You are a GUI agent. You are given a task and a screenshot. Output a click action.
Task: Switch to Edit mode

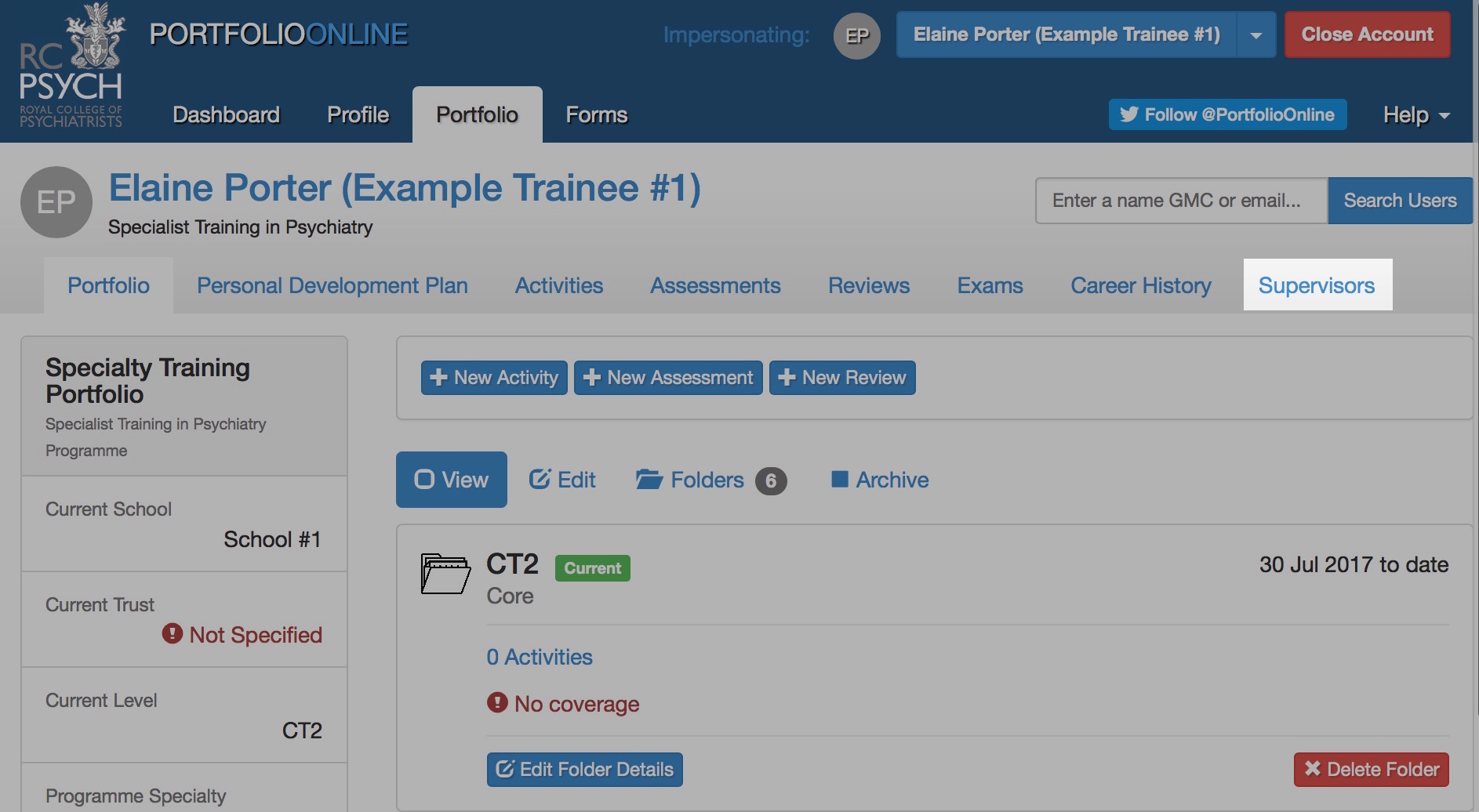point(562,480)
